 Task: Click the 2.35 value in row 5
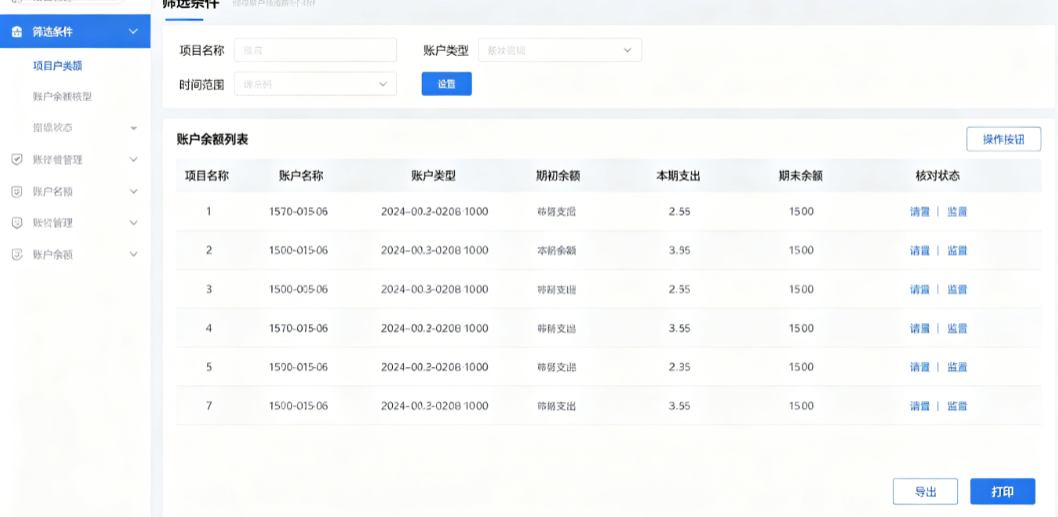click(x=679, y=367)
